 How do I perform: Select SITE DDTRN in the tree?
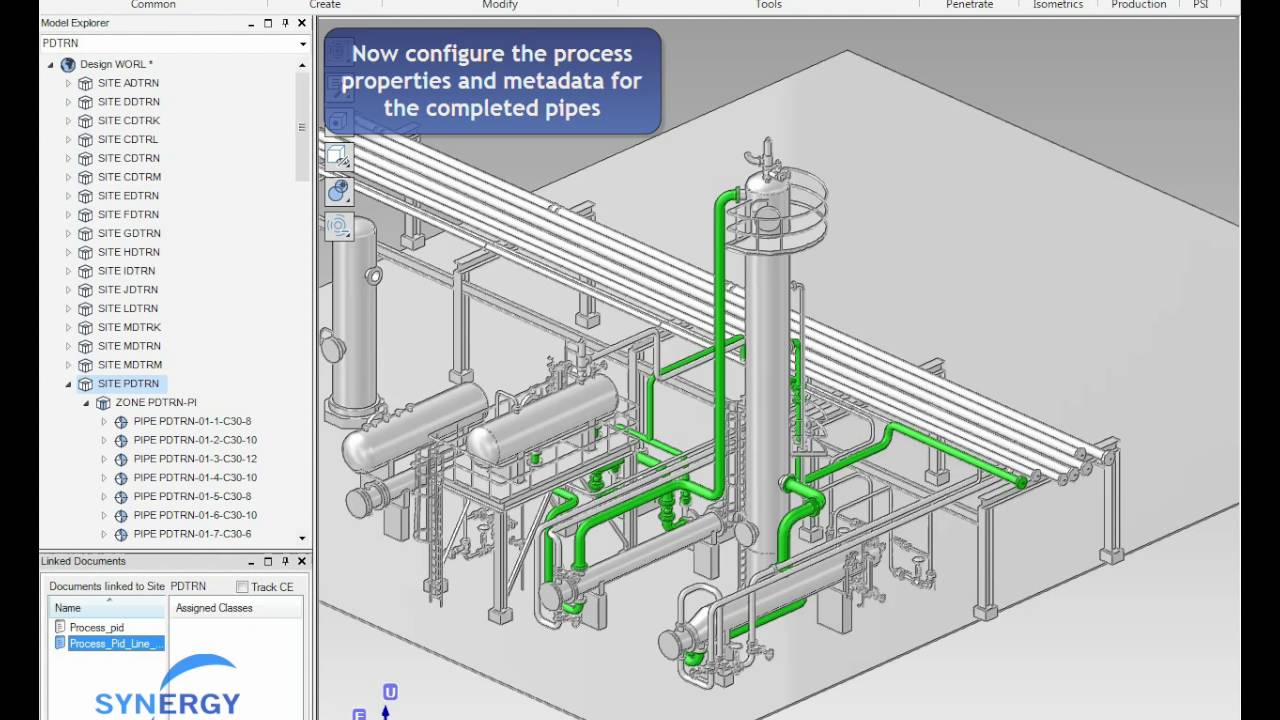129,102
